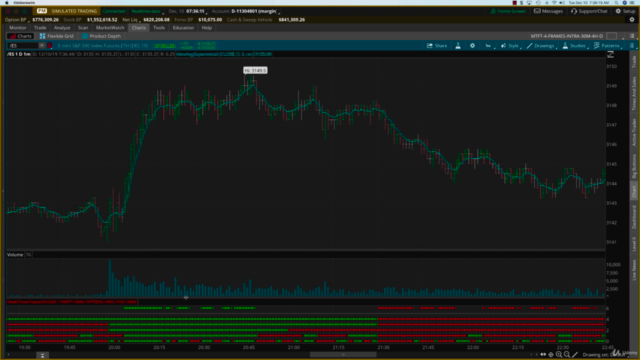Open the Education tab
Viewport: 640px width, 360px height.
[x=183, y=28]
